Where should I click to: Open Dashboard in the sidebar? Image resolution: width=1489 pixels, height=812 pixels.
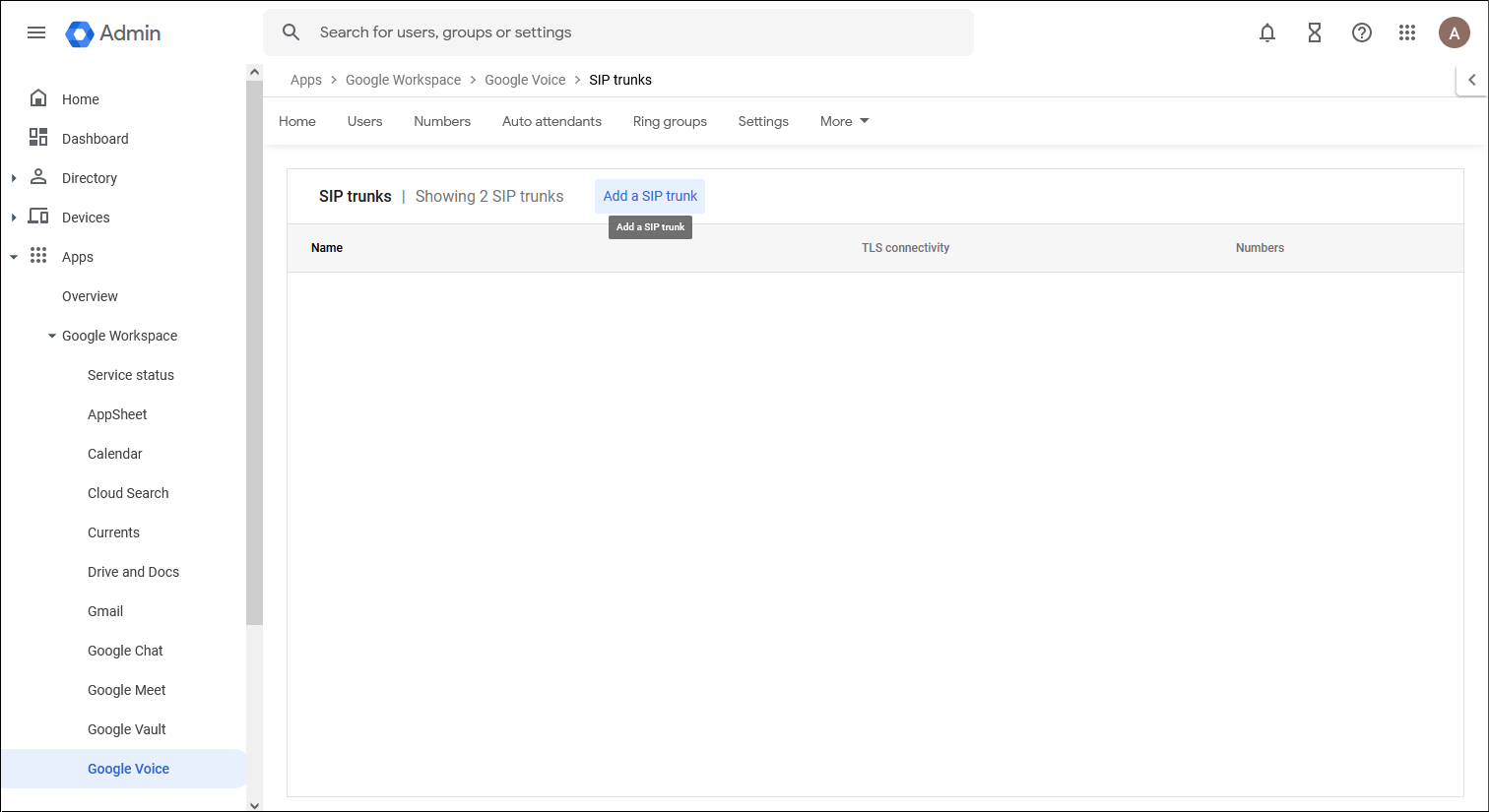pos(96,139)
